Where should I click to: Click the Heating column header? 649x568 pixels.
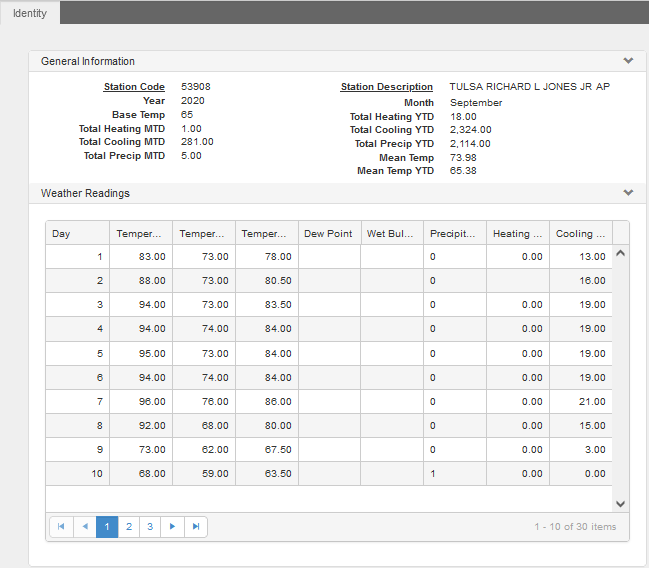pos(518,233)
